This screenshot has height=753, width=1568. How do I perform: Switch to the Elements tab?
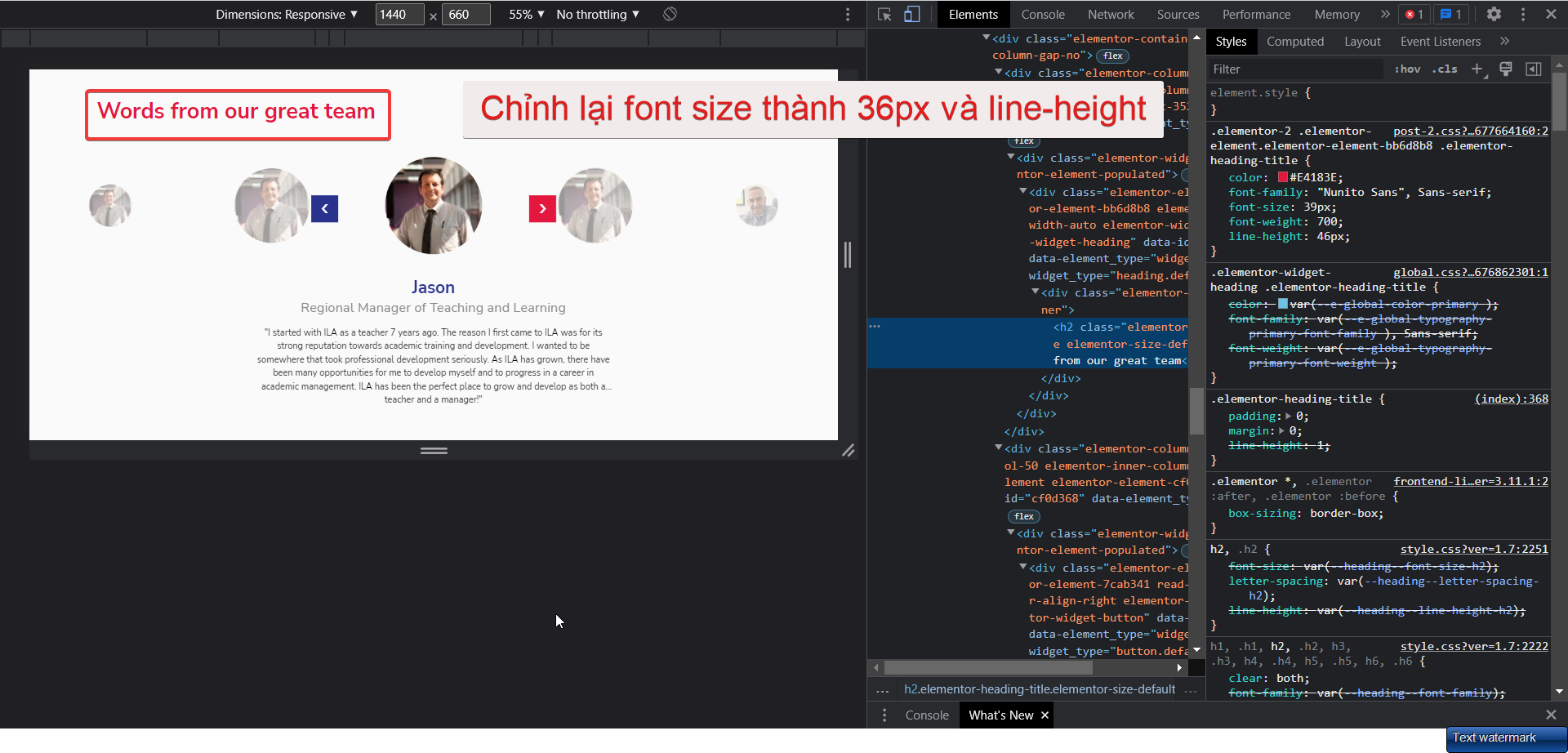click(973, 14)
